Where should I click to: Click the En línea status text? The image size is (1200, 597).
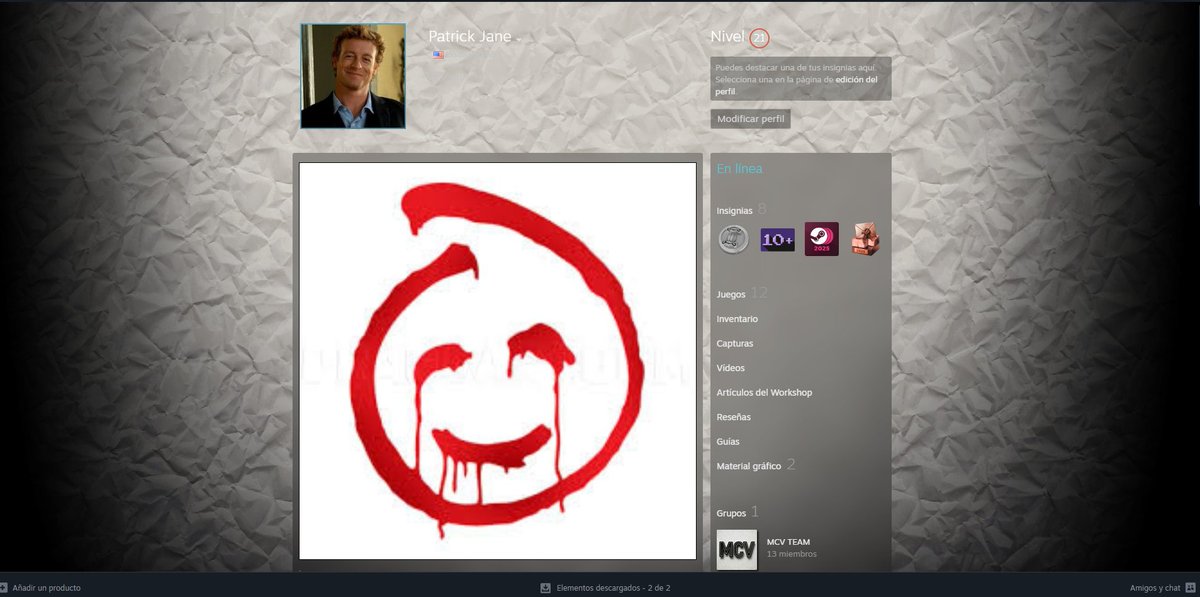pos(739,169)
